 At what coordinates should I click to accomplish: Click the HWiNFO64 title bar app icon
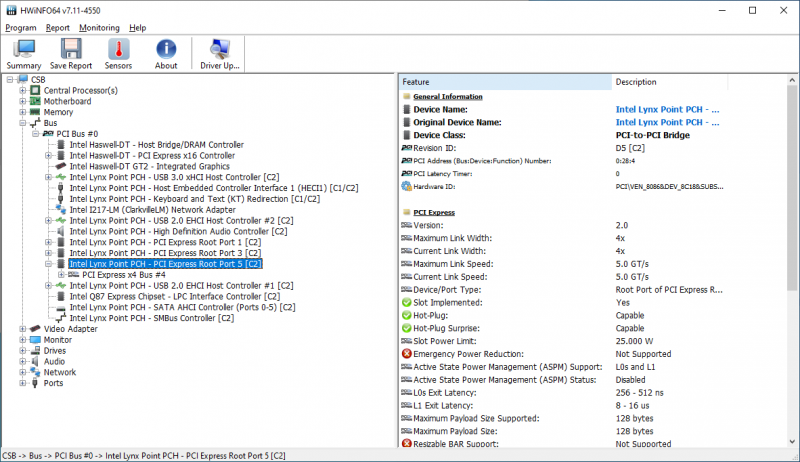11,10
